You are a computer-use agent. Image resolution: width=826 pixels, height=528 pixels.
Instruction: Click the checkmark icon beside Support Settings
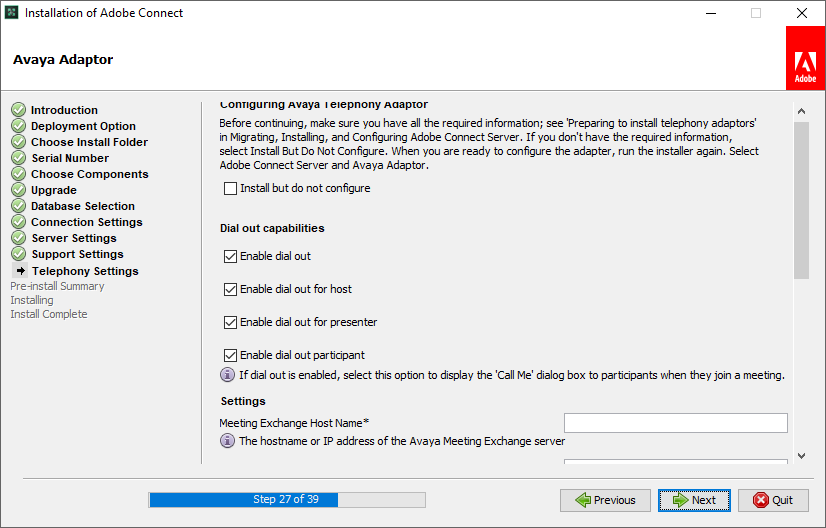tap(18, 253)
